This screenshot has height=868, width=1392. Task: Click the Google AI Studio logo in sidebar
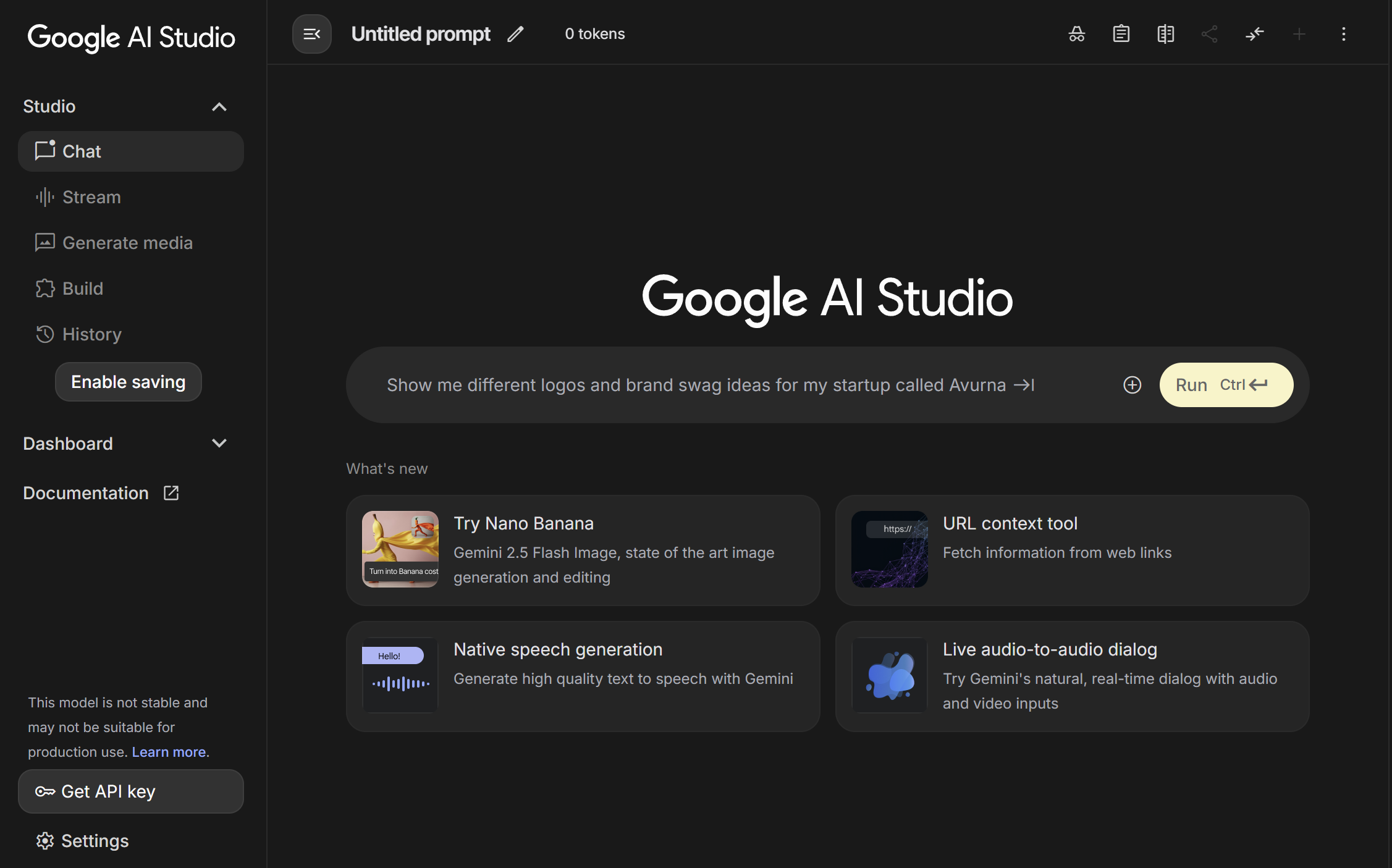[132, 38]
